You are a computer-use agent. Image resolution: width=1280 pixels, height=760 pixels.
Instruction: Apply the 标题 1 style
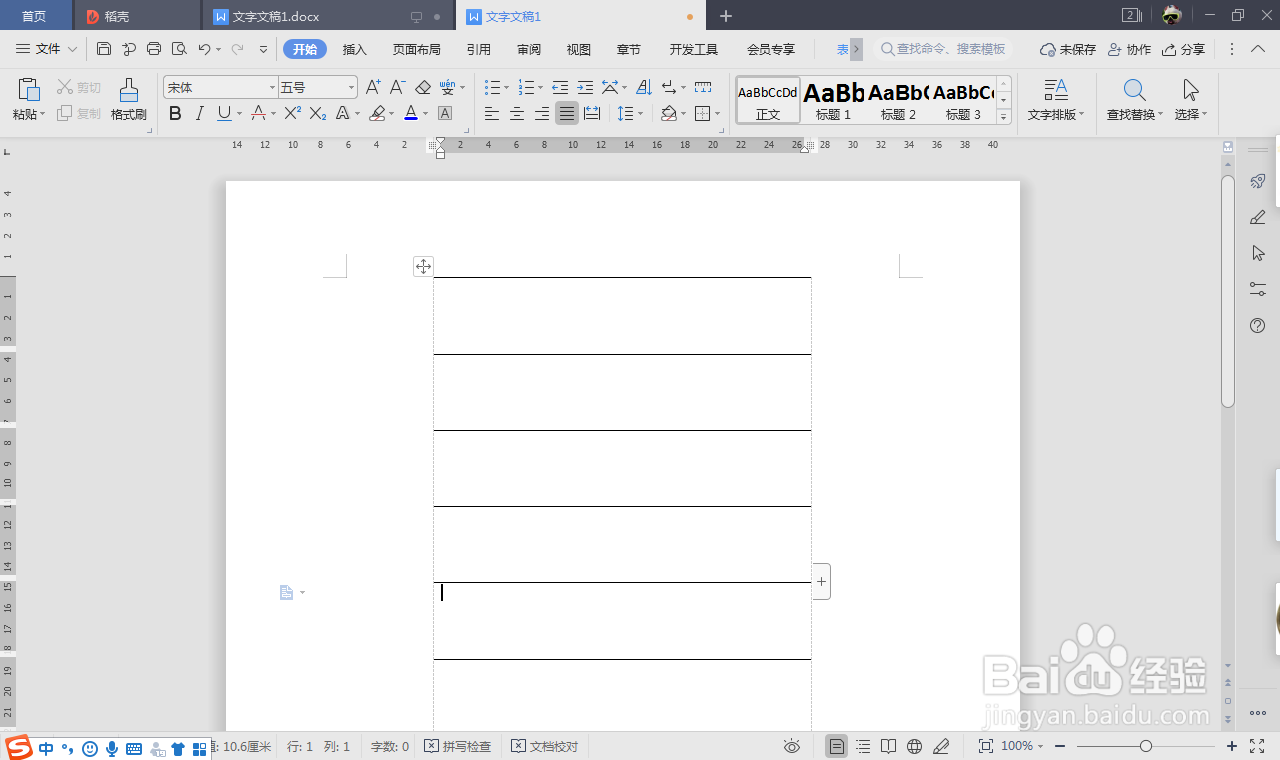(x=833, y=100)
